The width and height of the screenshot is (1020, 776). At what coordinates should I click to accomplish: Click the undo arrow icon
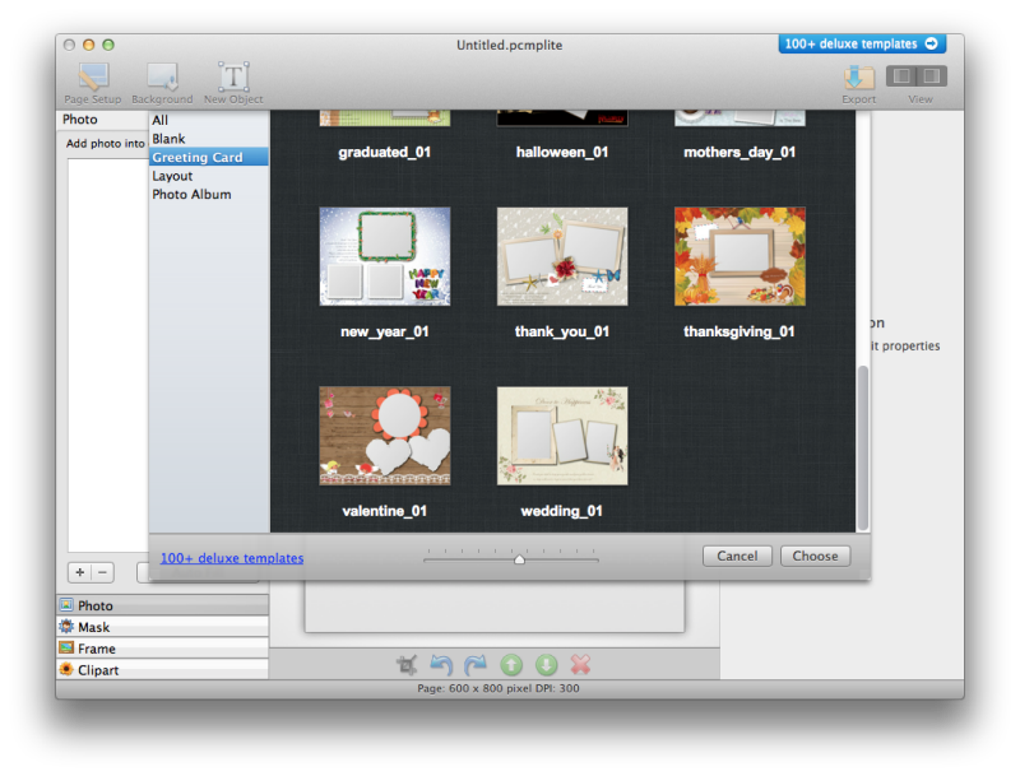click(441, 665)
